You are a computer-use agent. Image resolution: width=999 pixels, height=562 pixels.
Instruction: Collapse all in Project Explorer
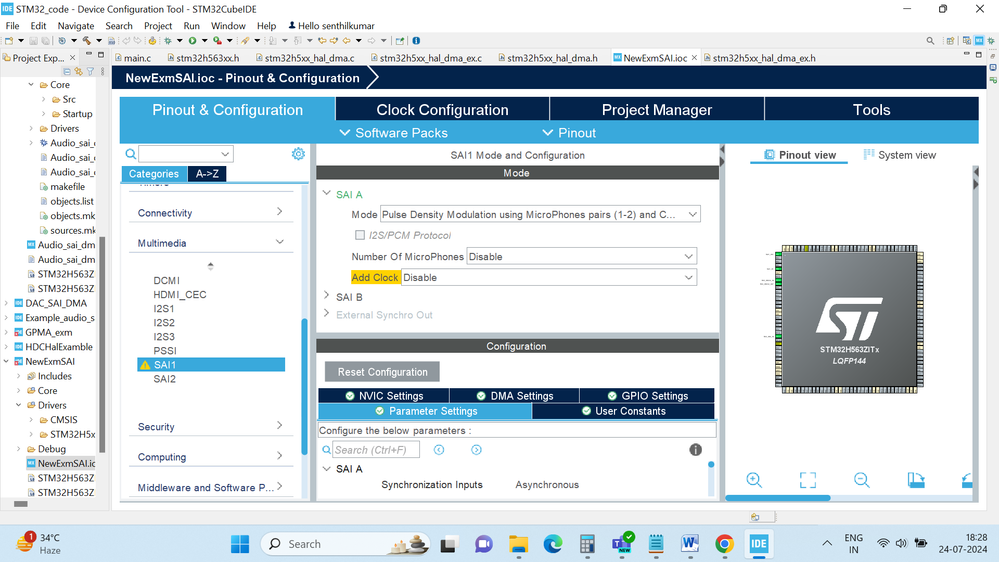(66, 71)
